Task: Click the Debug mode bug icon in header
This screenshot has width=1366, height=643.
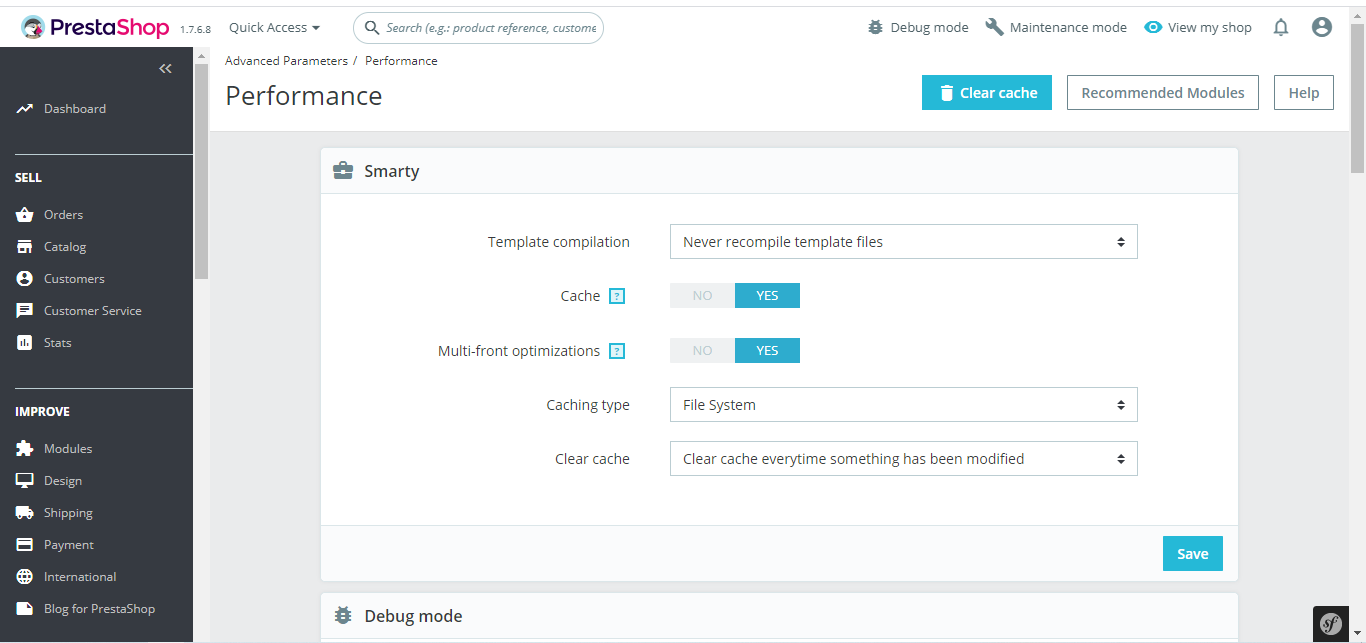Action: [876, 28]
